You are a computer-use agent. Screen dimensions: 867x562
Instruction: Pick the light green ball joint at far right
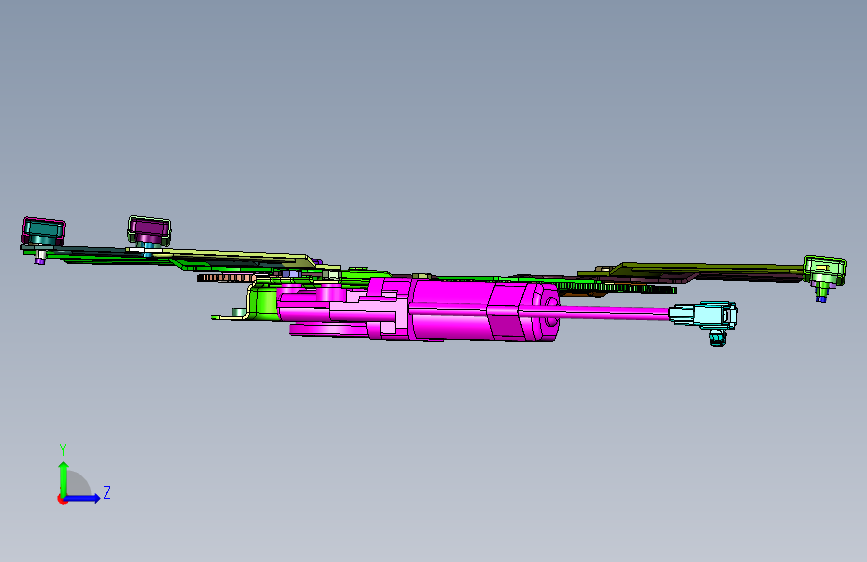click(x=824, y=271)
